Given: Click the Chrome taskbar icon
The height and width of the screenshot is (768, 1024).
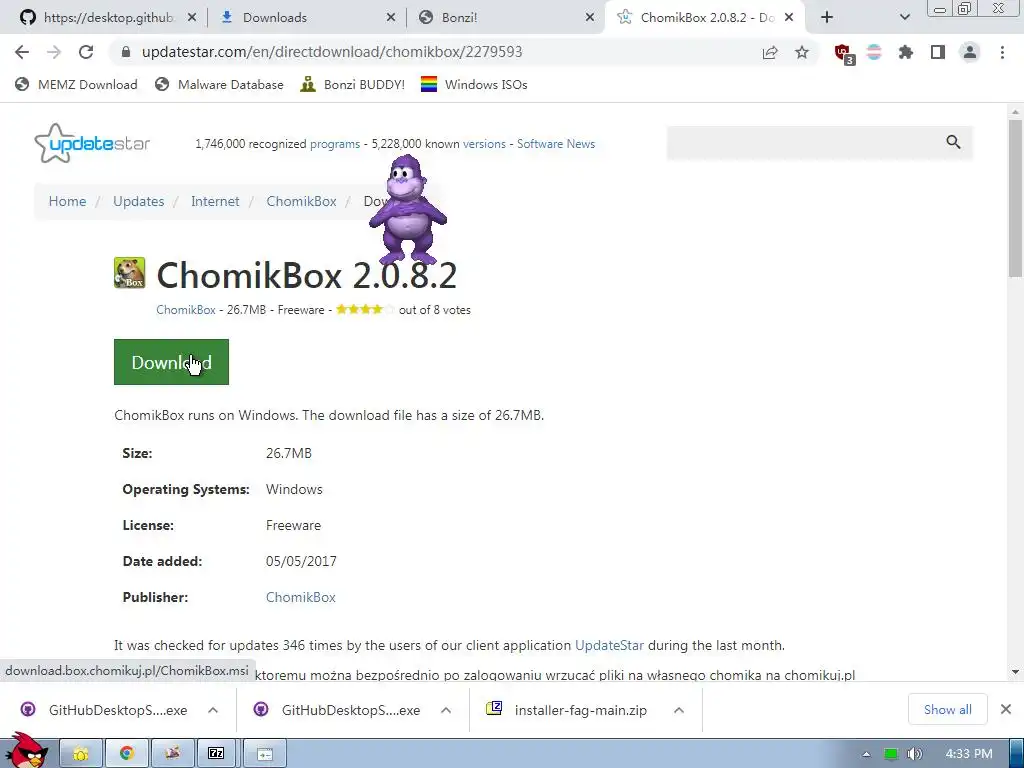Looking at the screenshot, I should click(127, 754).
